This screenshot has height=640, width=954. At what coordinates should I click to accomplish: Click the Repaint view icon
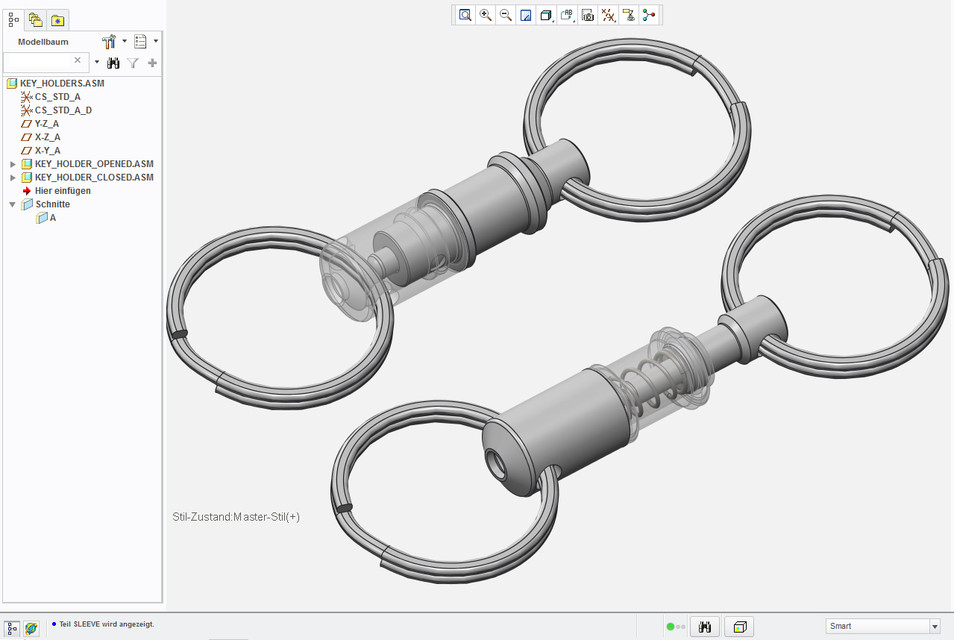(x=525, y=15)
